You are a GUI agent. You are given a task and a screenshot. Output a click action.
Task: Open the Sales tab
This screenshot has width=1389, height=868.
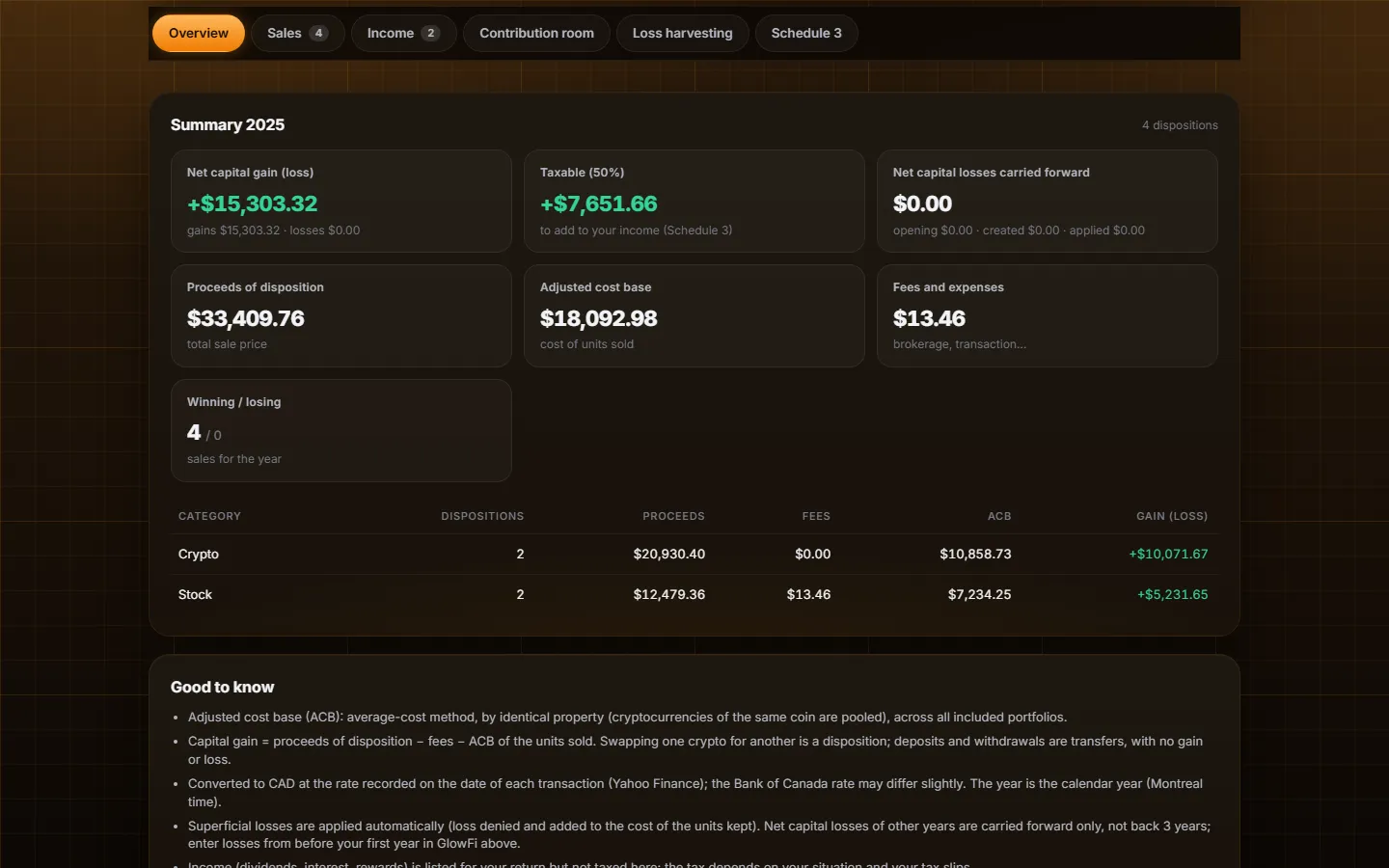click(297, 33)
